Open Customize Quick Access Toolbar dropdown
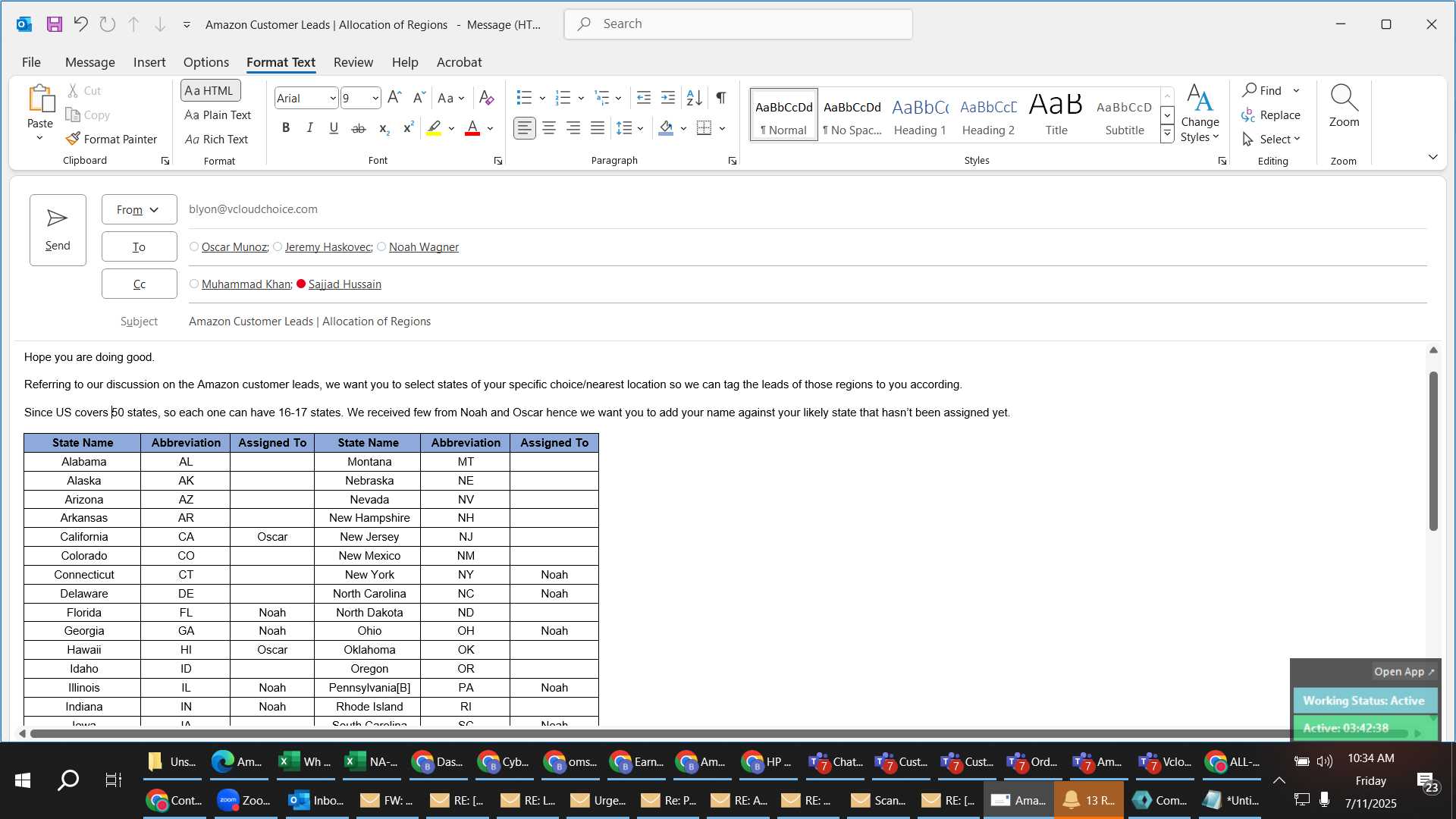 click(x=187, y=25)
